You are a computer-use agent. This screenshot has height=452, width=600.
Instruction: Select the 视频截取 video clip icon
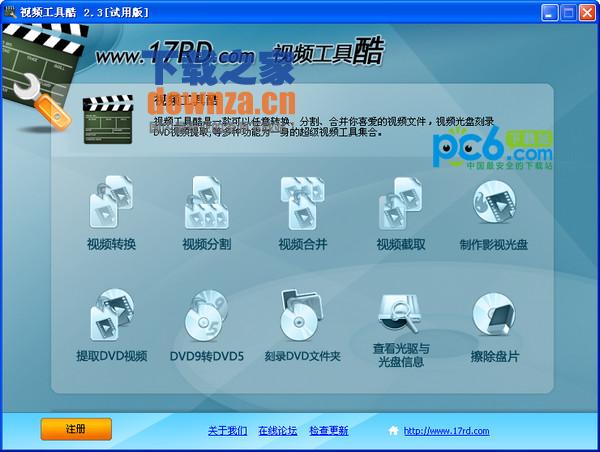pos(400,203)
